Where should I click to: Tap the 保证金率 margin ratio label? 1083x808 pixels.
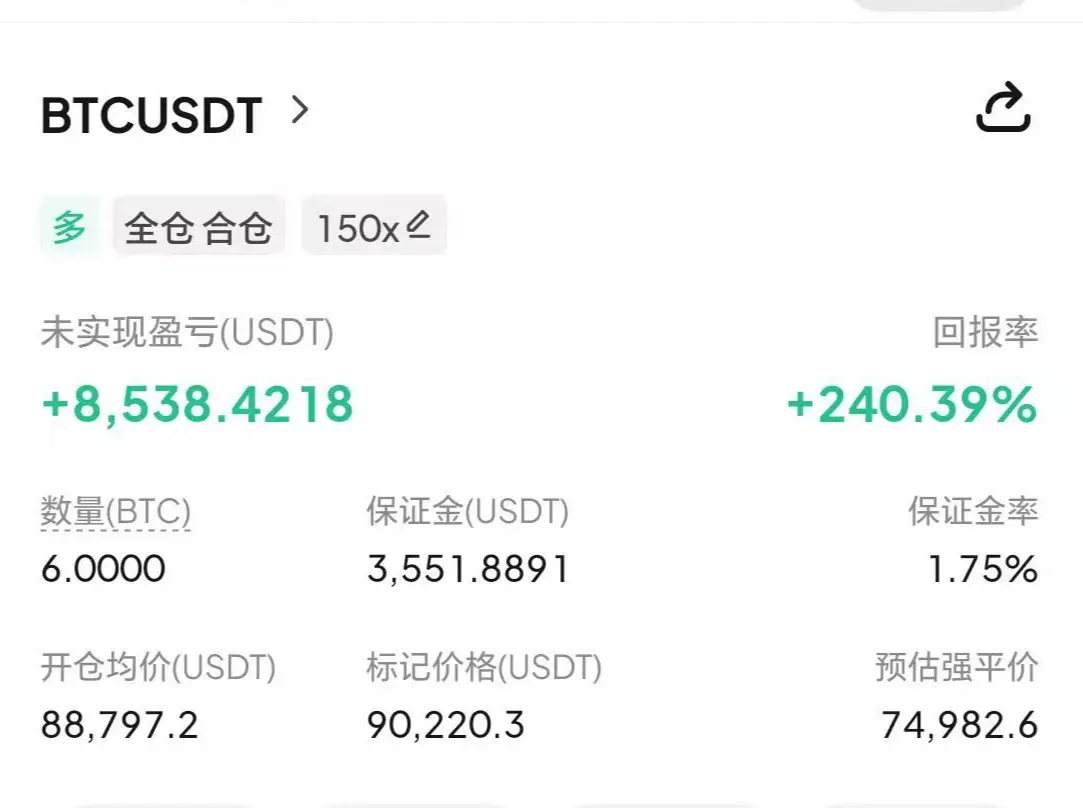point(972,512)
